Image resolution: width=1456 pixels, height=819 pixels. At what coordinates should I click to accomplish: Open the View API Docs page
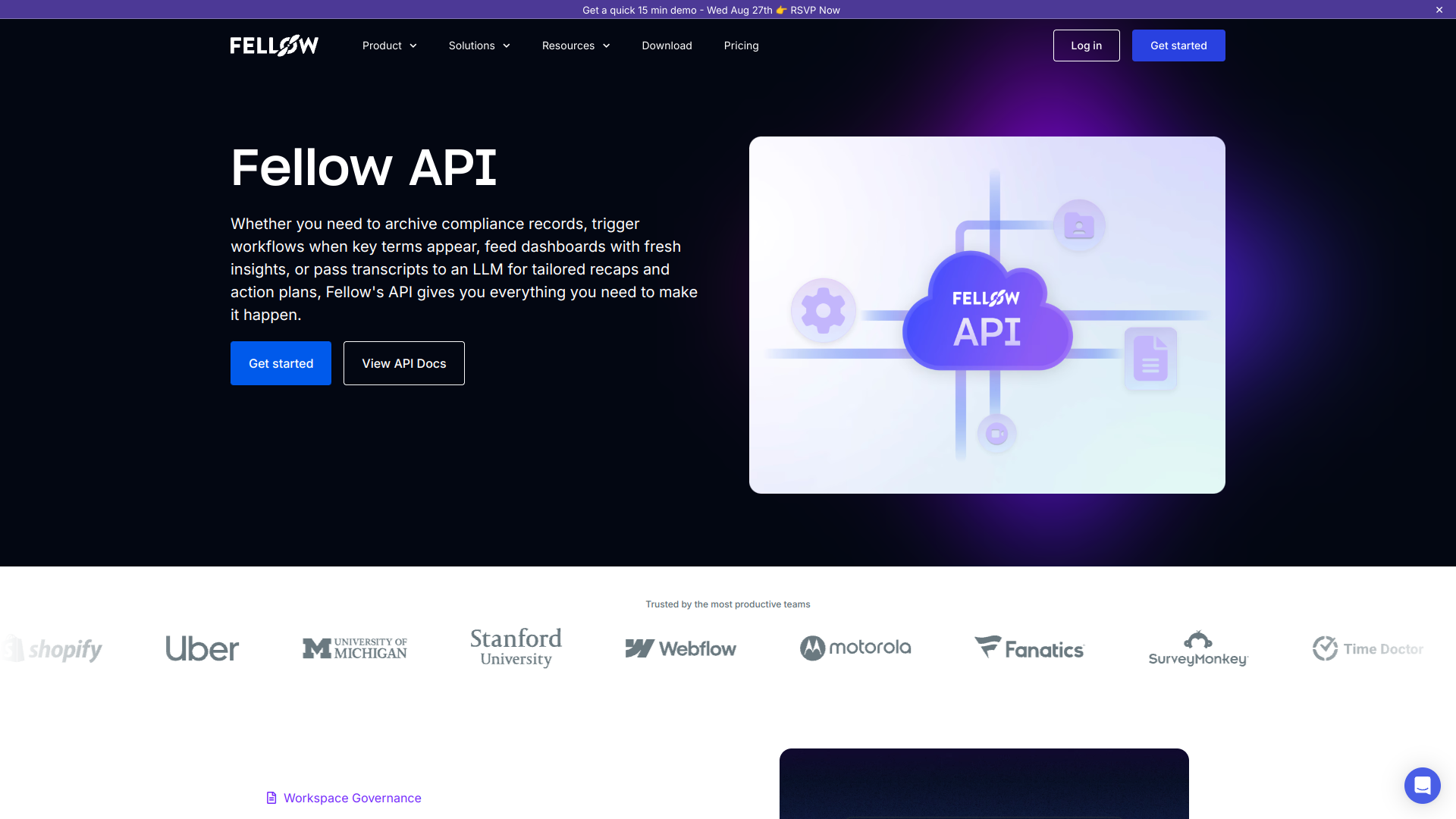pyautogui.click(x=403, y=363)
